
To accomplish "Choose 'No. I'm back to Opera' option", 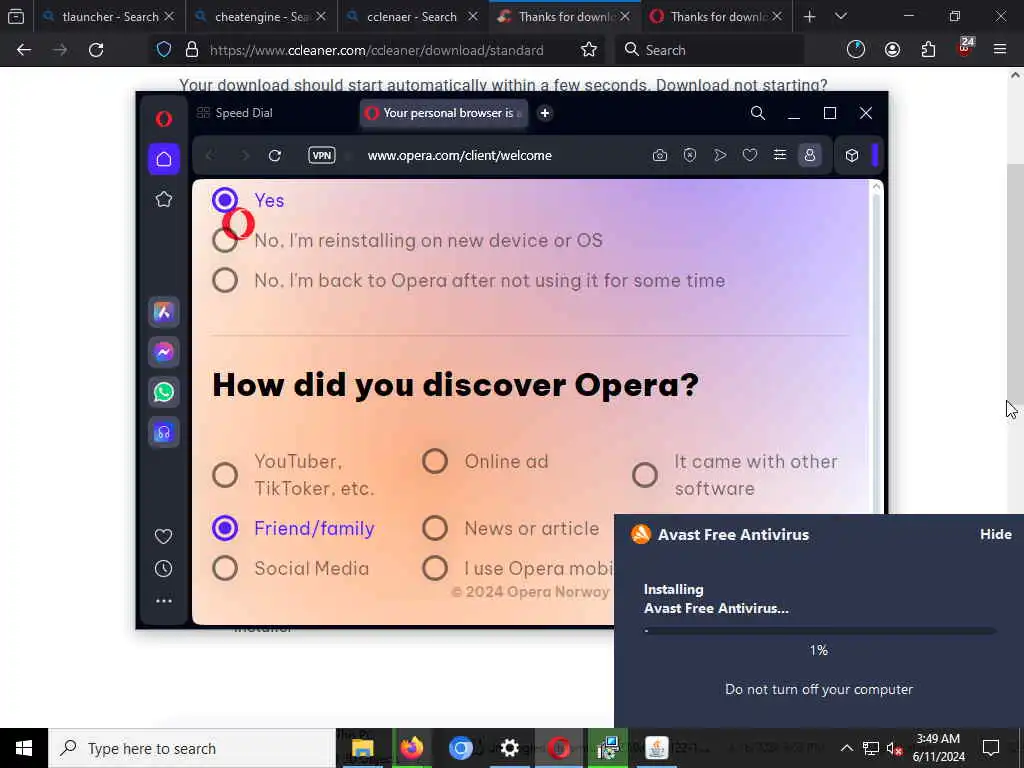I will [x=225, y=280].
